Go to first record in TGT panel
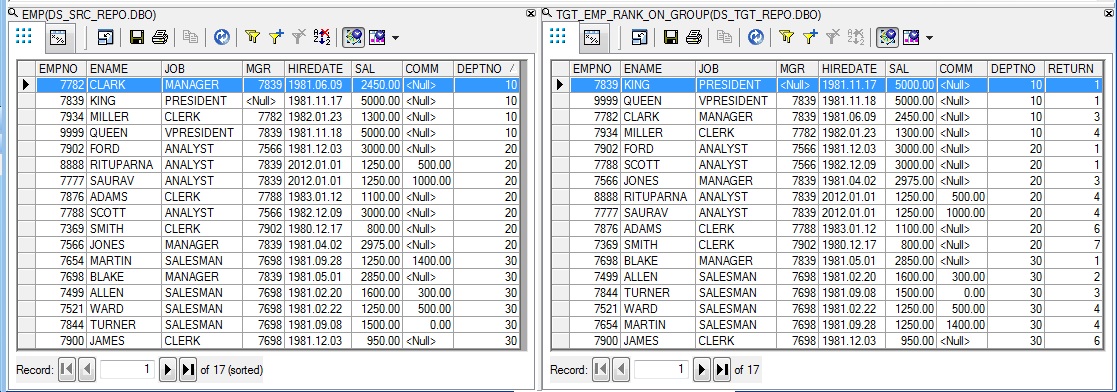The image size is (1117, 392). click(601, 370)
